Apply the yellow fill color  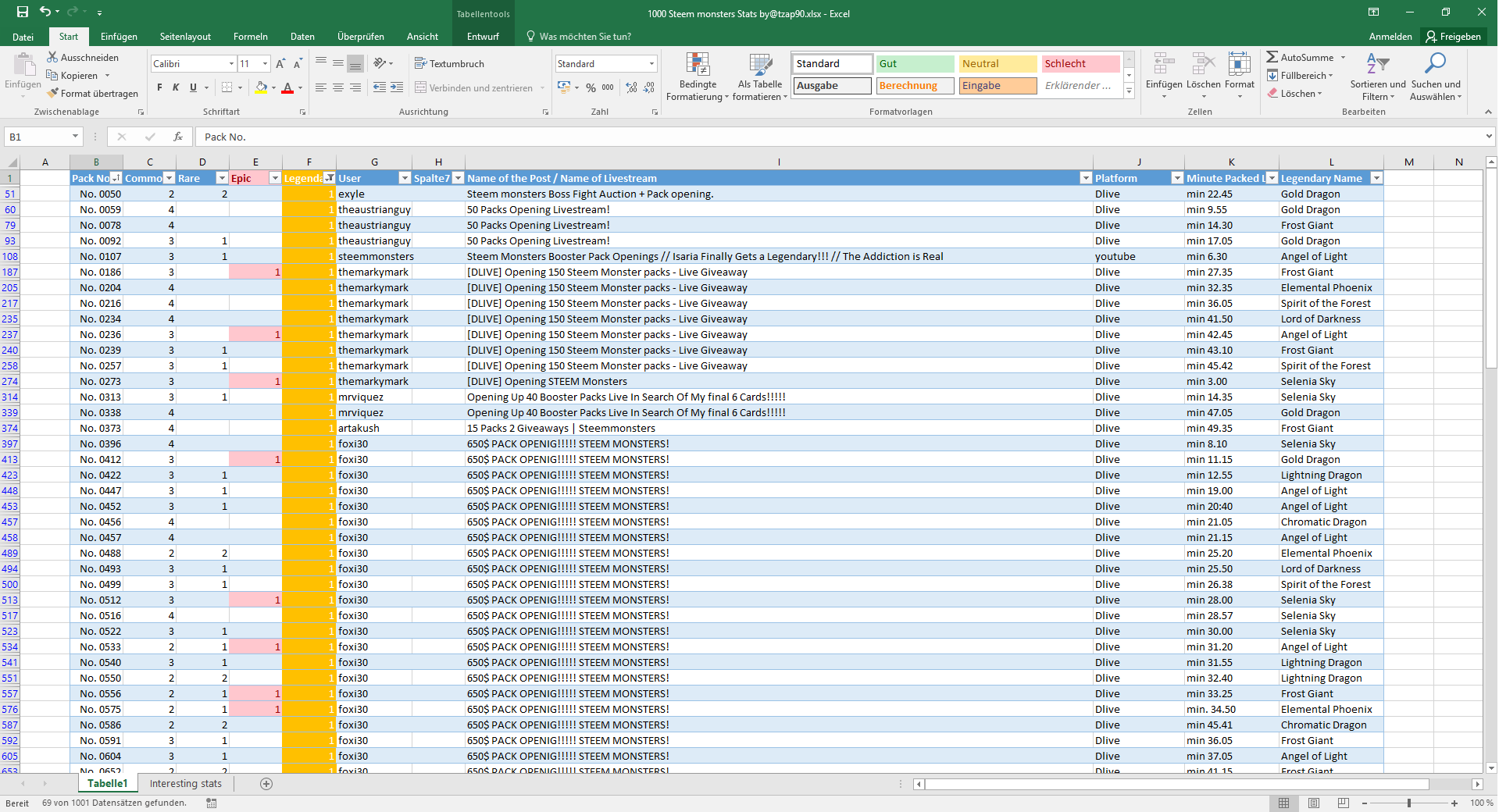pos(262,87)
